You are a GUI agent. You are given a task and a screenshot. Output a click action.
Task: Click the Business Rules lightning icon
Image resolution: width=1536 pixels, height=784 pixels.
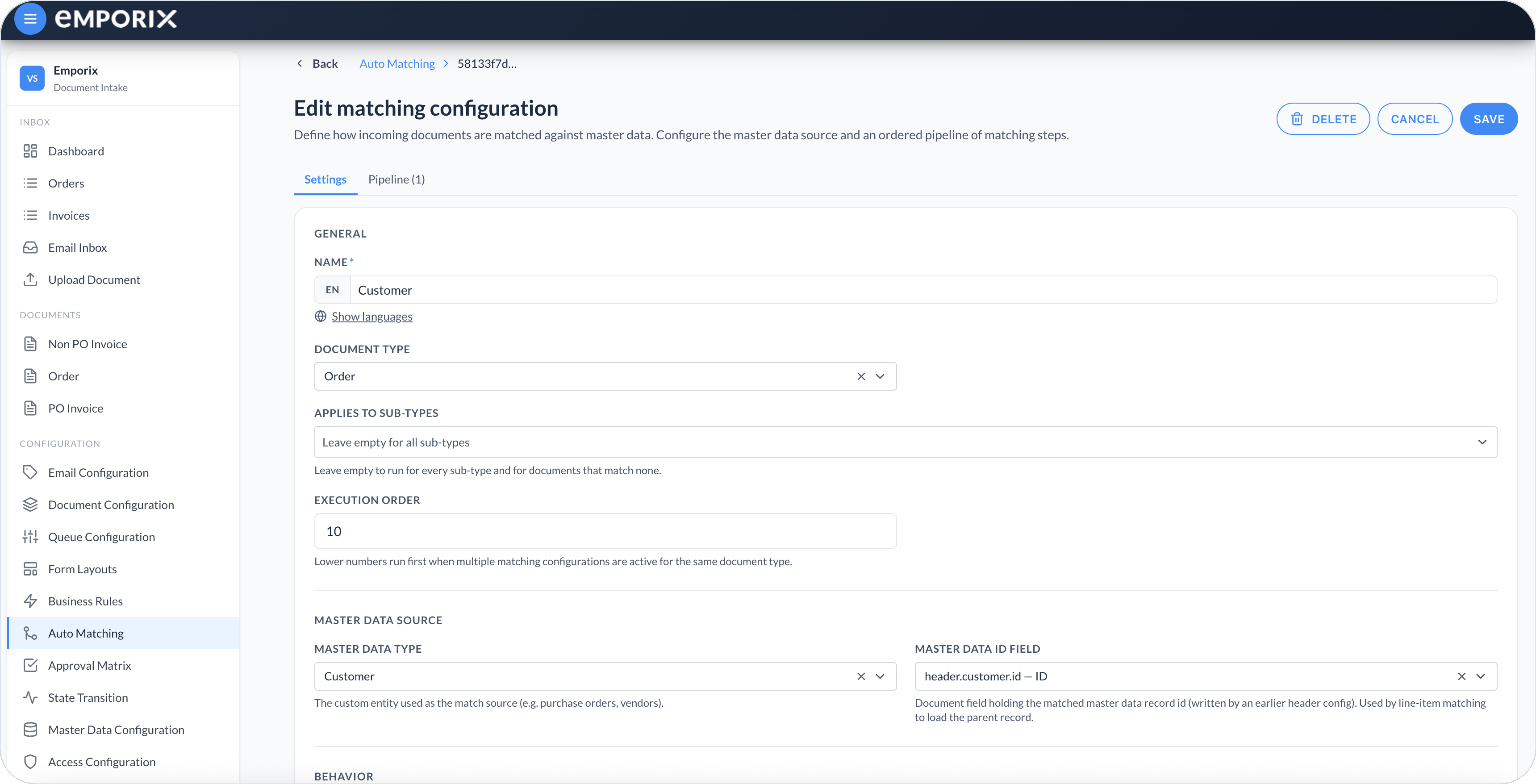[30, 601]
